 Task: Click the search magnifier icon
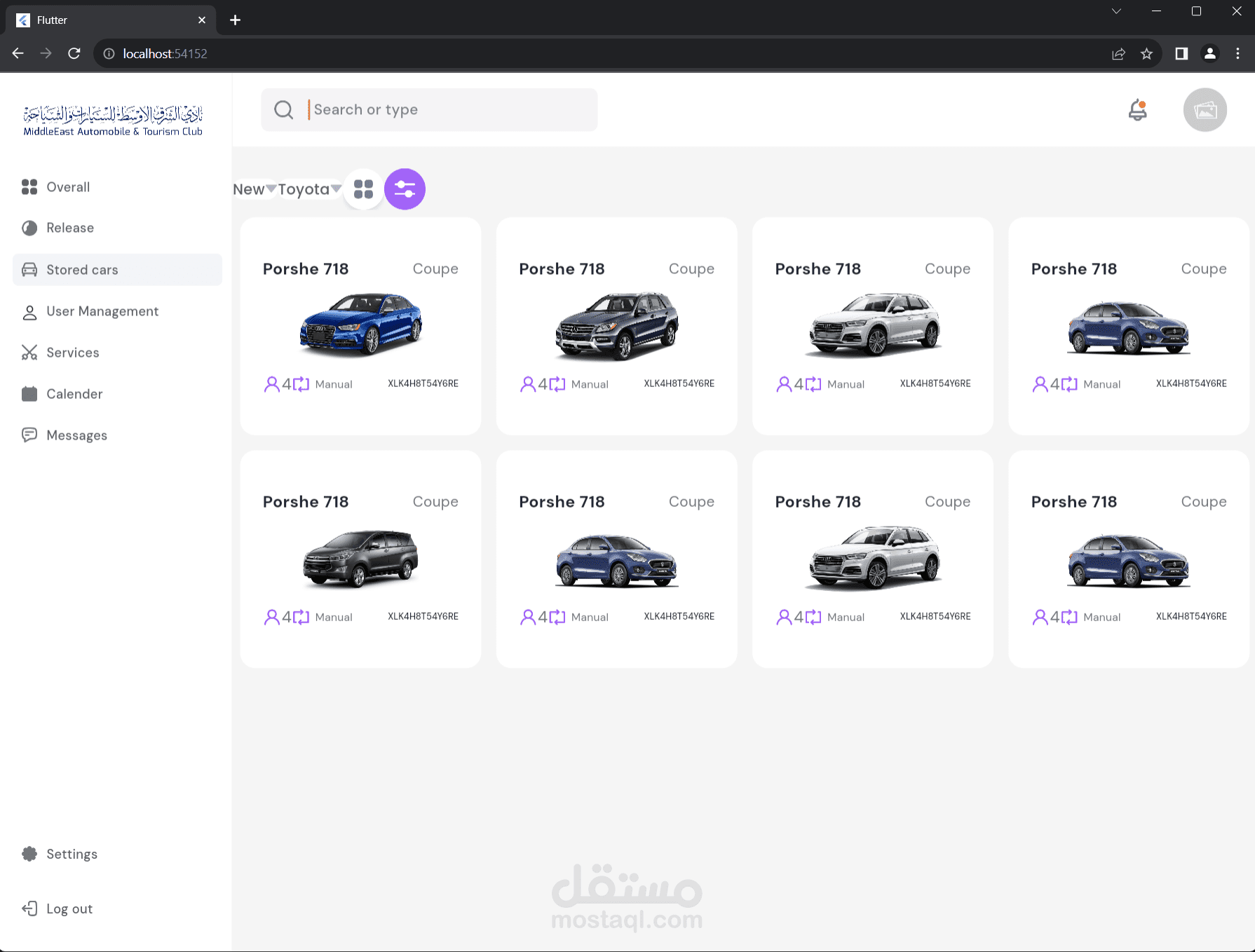(x=284, y=109)
